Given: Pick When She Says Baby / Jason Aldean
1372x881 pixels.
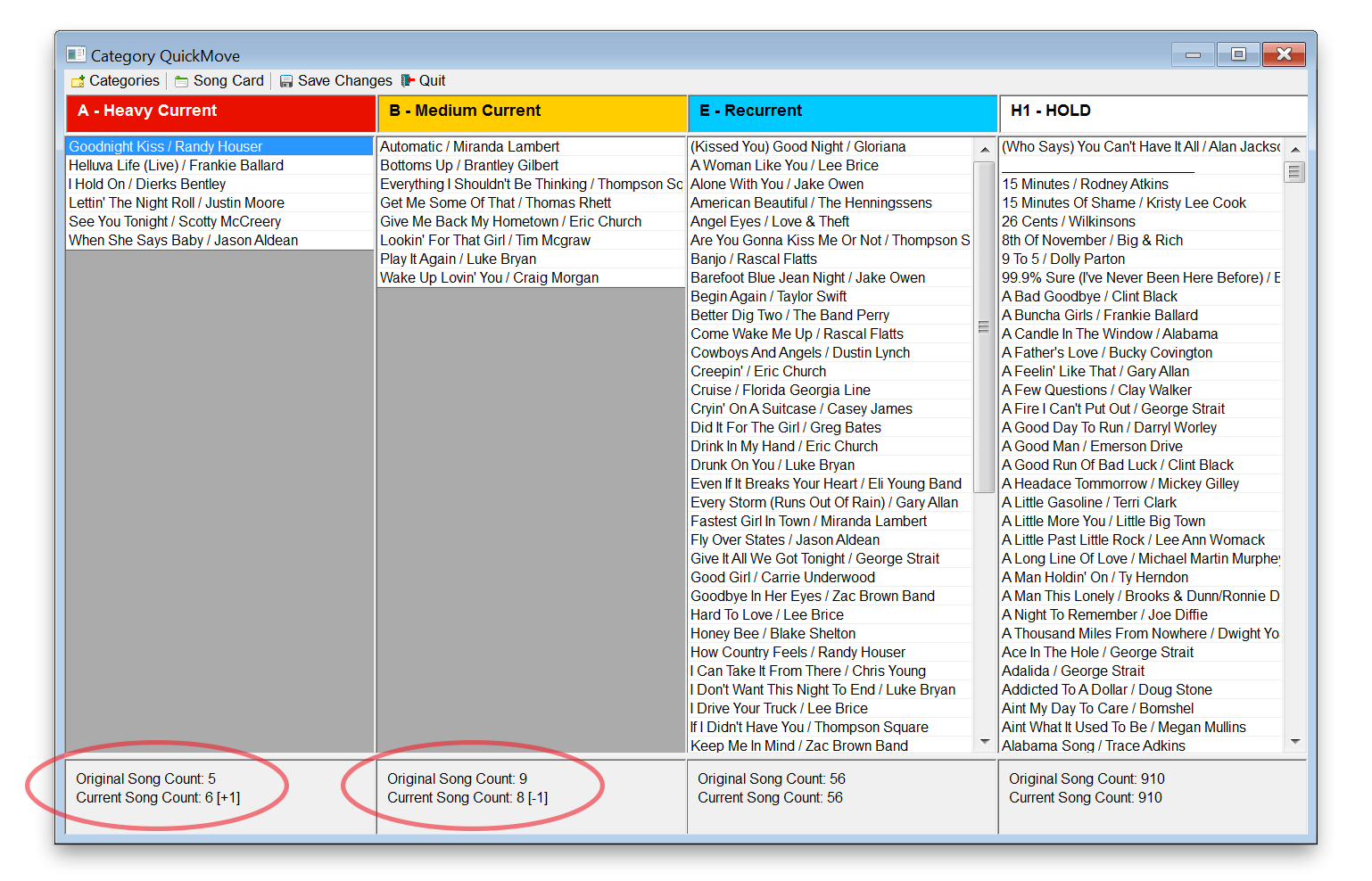Looking at the screenshot, I should pos(184,240).
